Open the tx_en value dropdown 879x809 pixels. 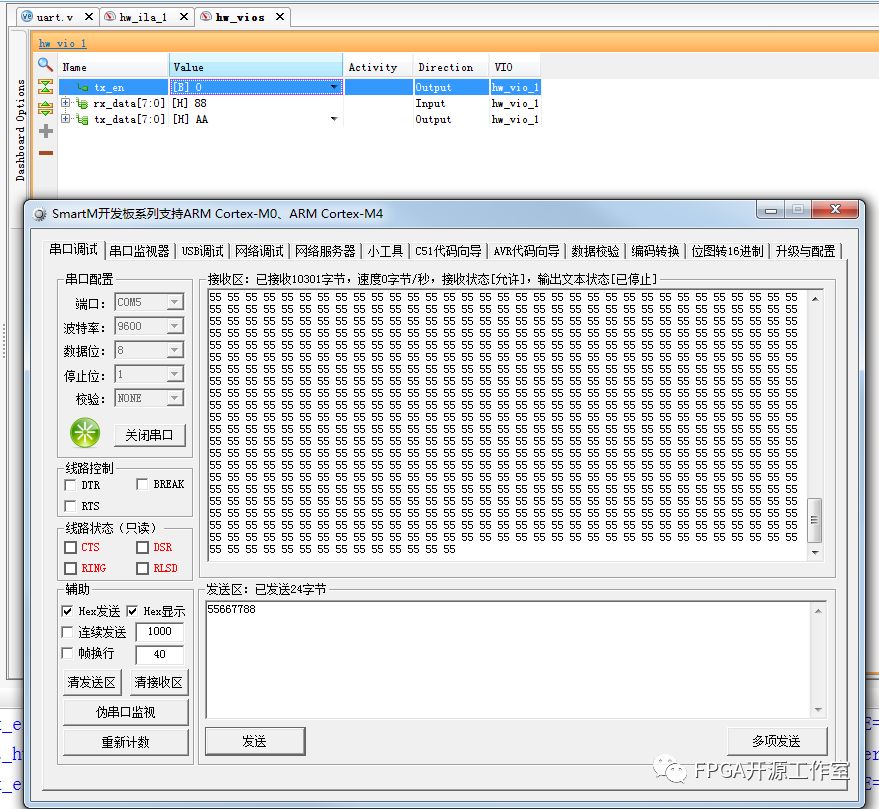coord(334,87)
